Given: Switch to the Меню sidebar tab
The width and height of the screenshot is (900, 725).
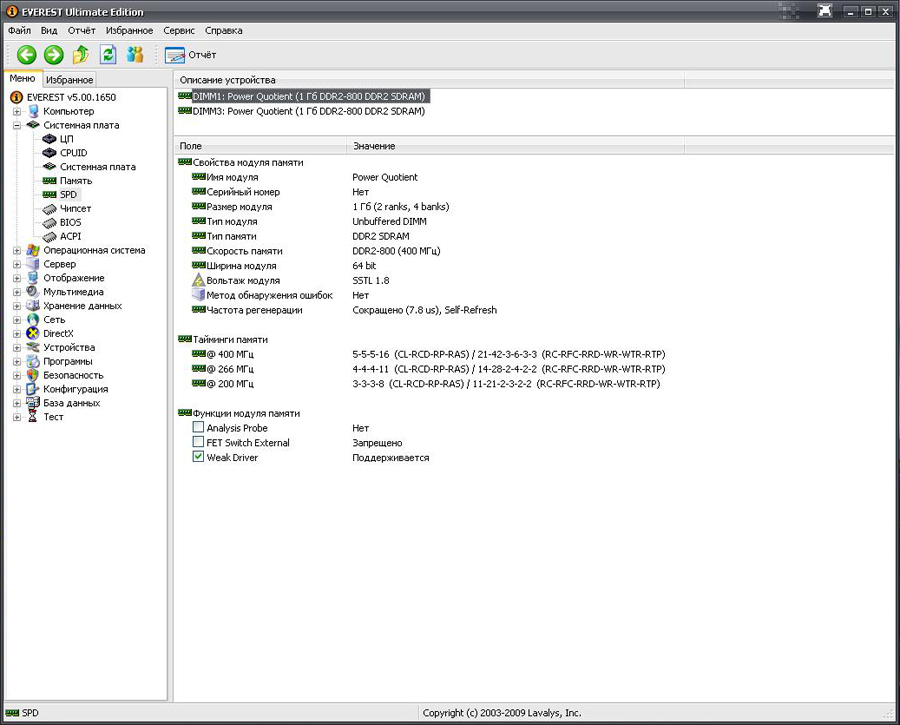Looking at the screenshot, I should pos(22,79).
